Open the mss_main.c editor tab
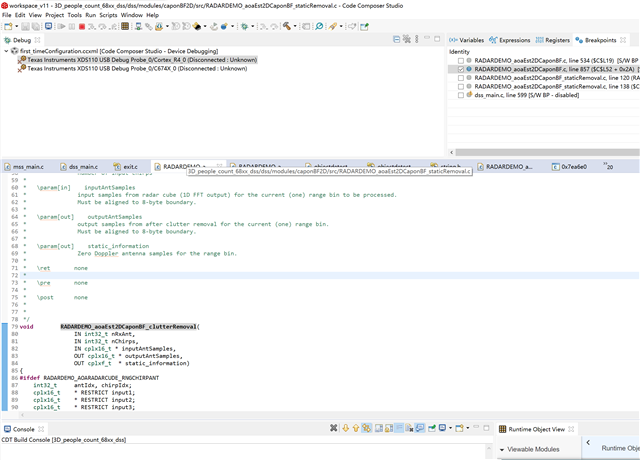Screen dimensions: 640x460 tap(27, 166)
